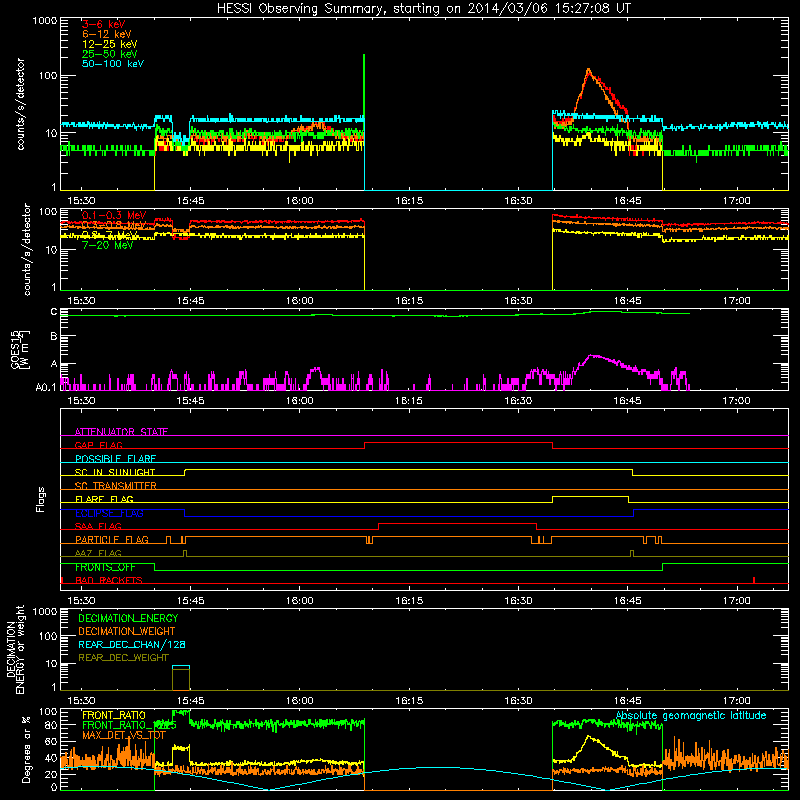Image resolution: width=800 pixels, height=800 pixels.
Task: Click the green FRONT_RATIO_1225 legend label
Action: (x=129, y=725)
